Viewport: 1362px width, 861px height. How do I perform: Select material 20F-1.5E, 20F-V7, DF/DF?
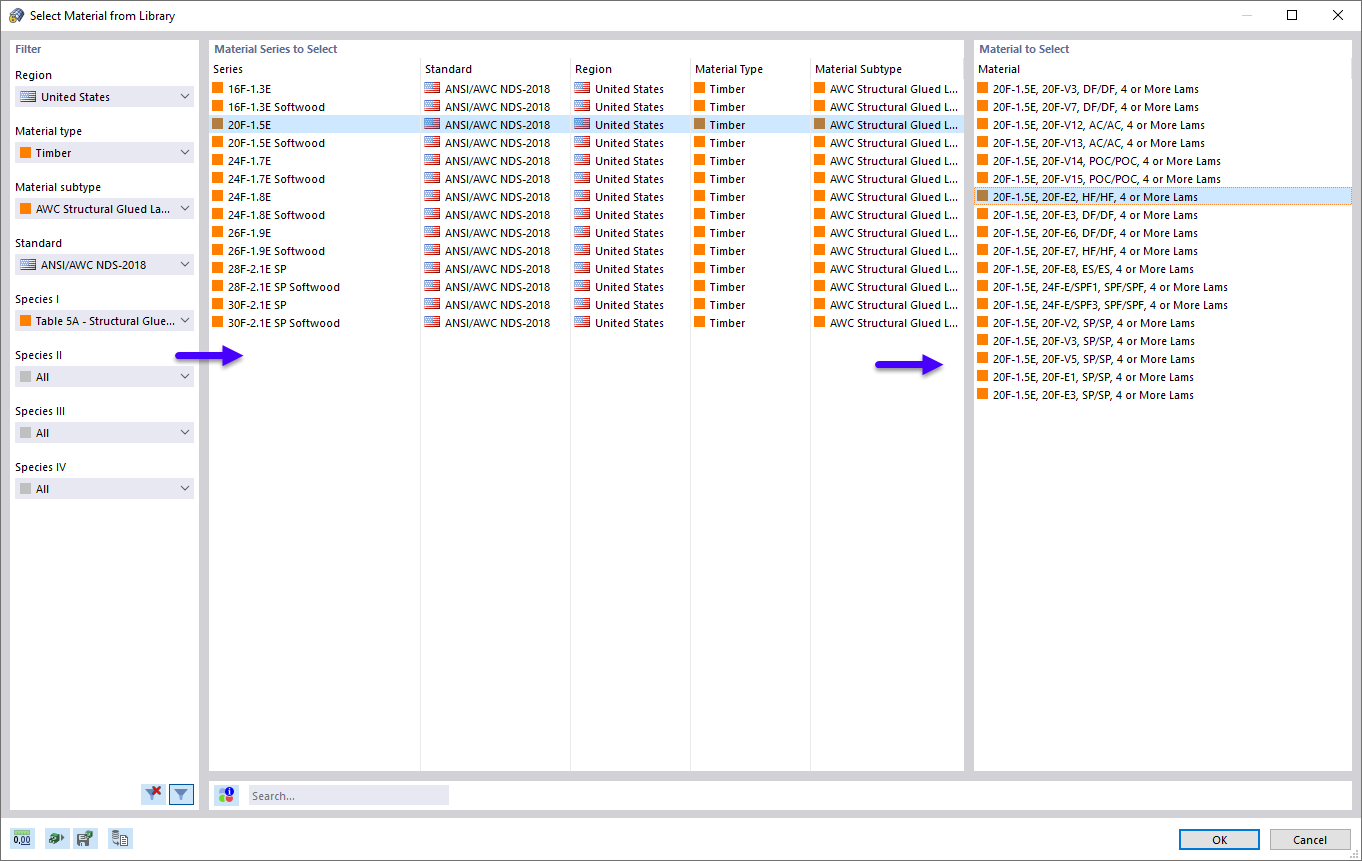[x=1163, y=107]
